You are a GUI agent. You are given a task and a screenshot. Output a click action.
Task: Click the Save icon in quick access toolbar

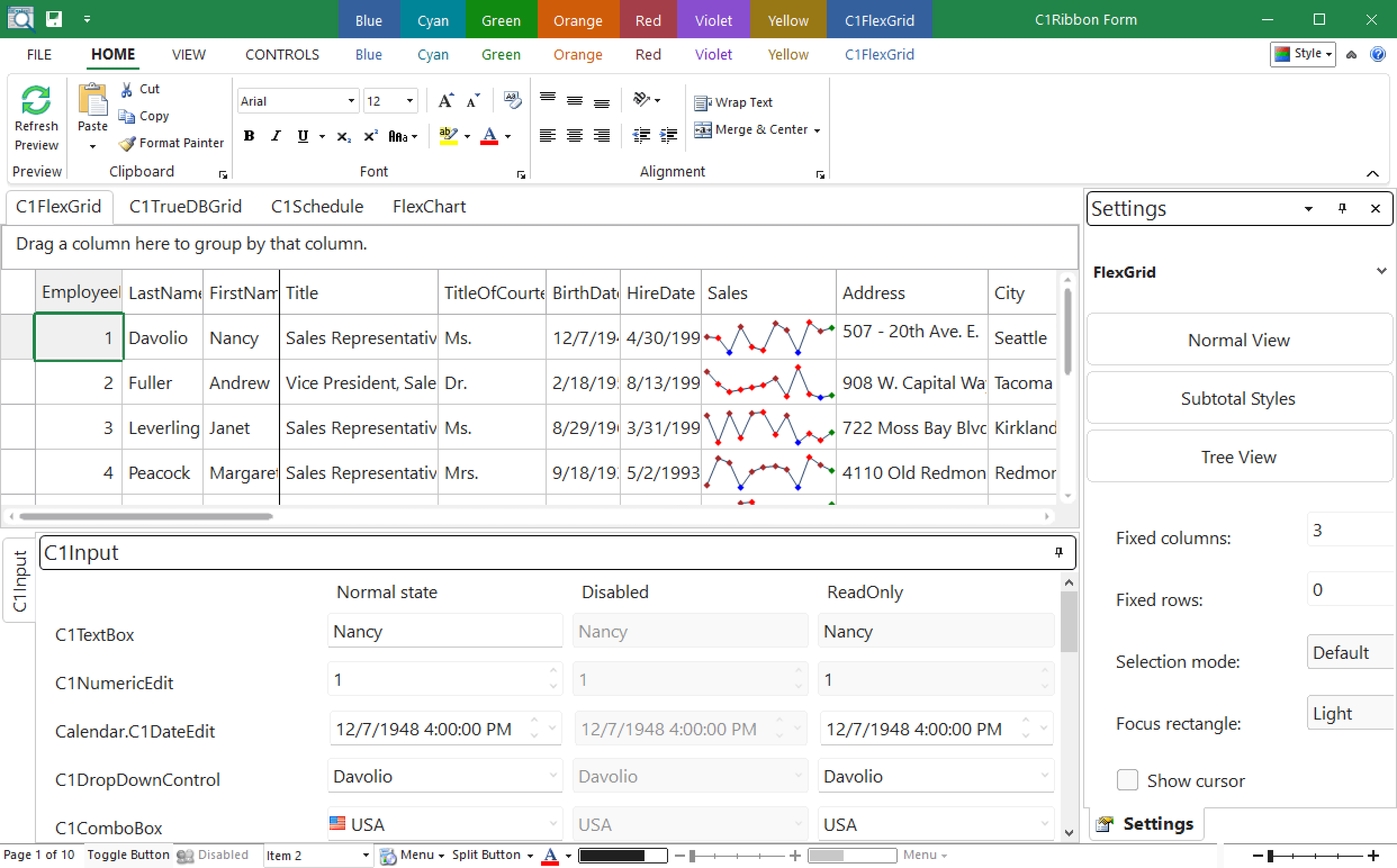click(x=54, y=19)
